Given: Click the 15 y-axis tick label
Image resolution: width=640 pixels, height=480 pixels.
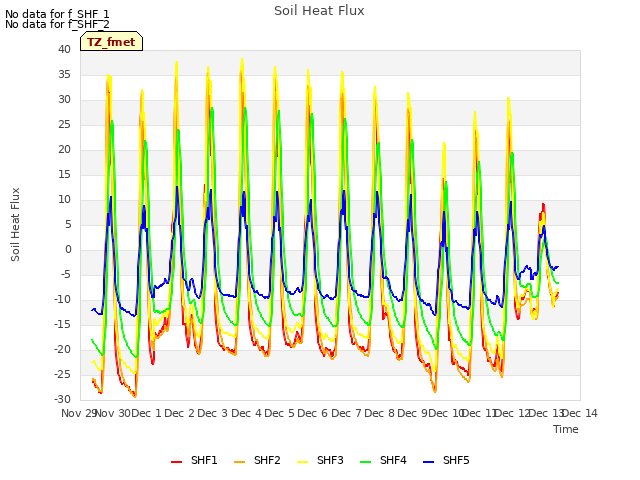Looking at the screenshot, I should click(x=64, y=175).
